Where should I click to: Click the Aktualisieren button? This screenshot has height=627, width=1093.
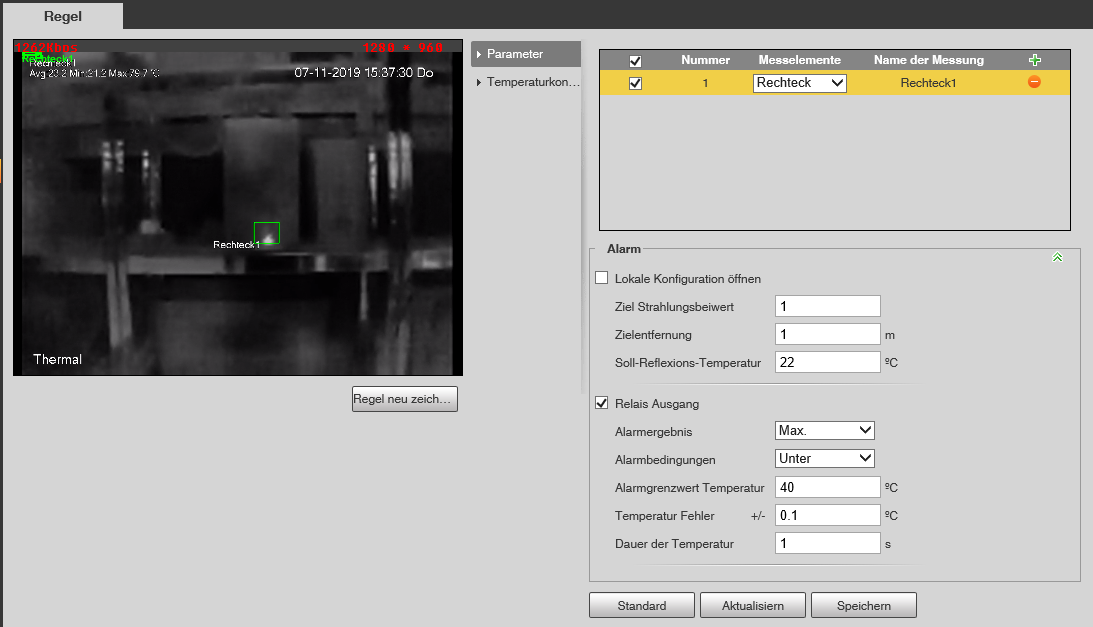pyautogui.click(x=752, y=605)
